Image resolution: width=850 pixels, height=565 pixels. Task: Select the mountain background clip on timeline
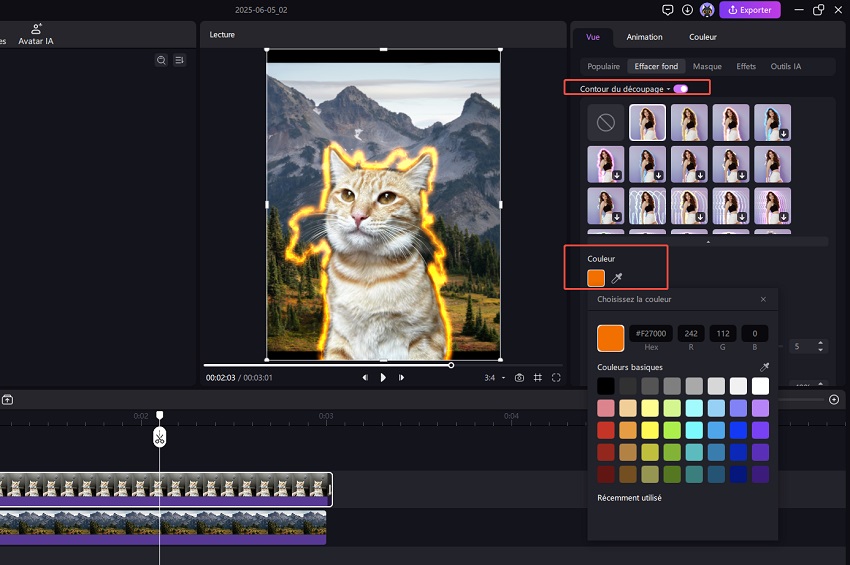tap(163, 527)
